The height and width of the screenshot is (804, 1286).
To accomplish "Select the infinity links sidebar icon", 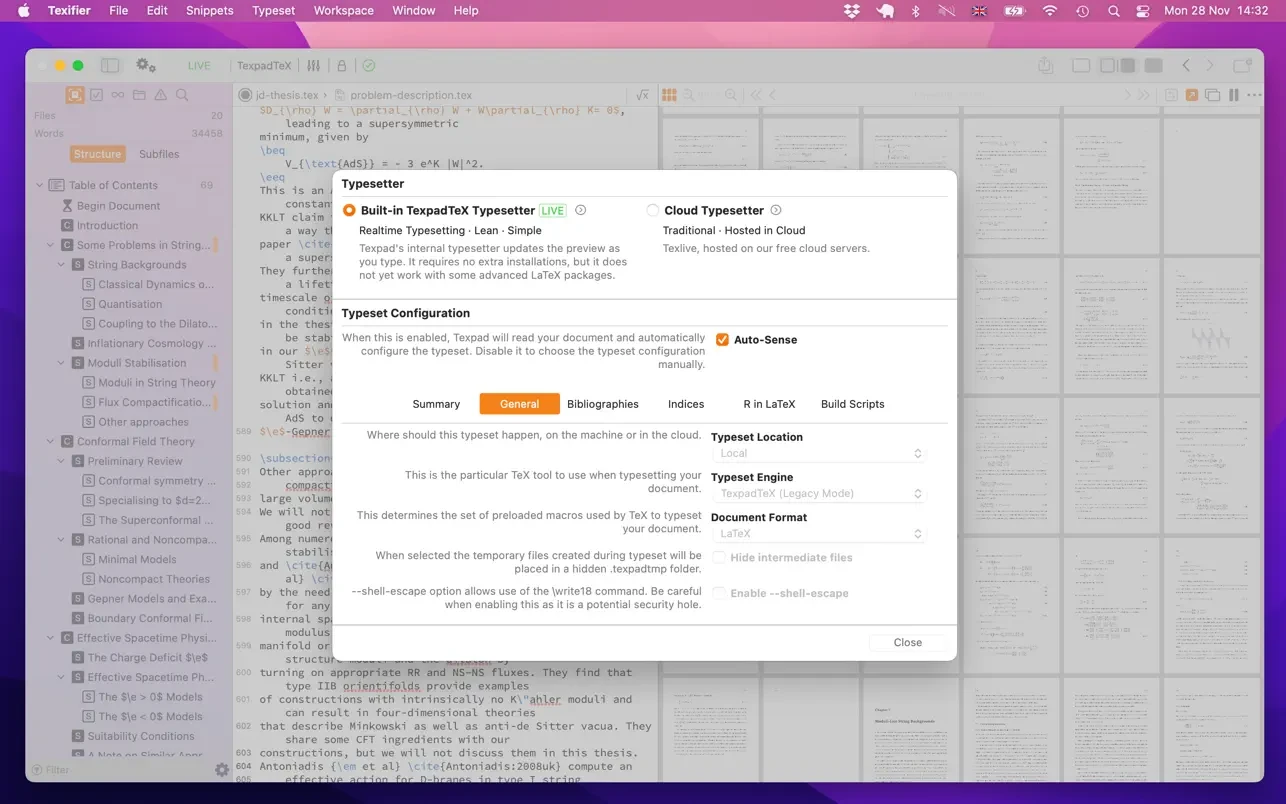I will click(118, 95).
